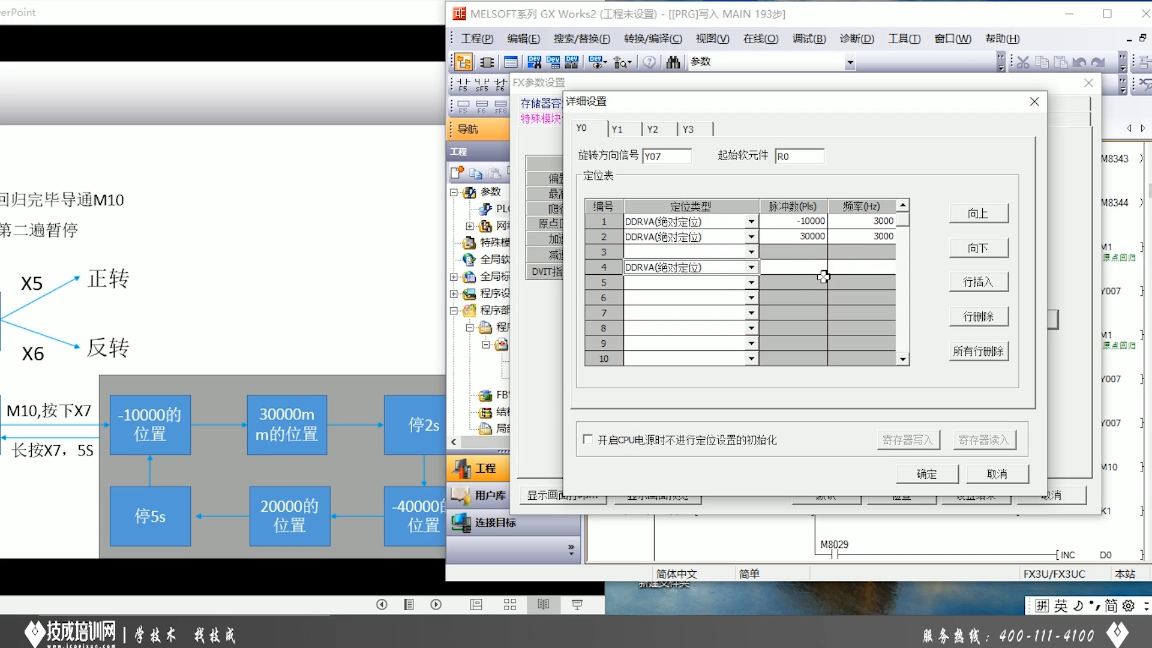This screenshot has height=648, width=1152.
Task: Click PowerPoint slide sorter view icon
Action: [510, 605]
